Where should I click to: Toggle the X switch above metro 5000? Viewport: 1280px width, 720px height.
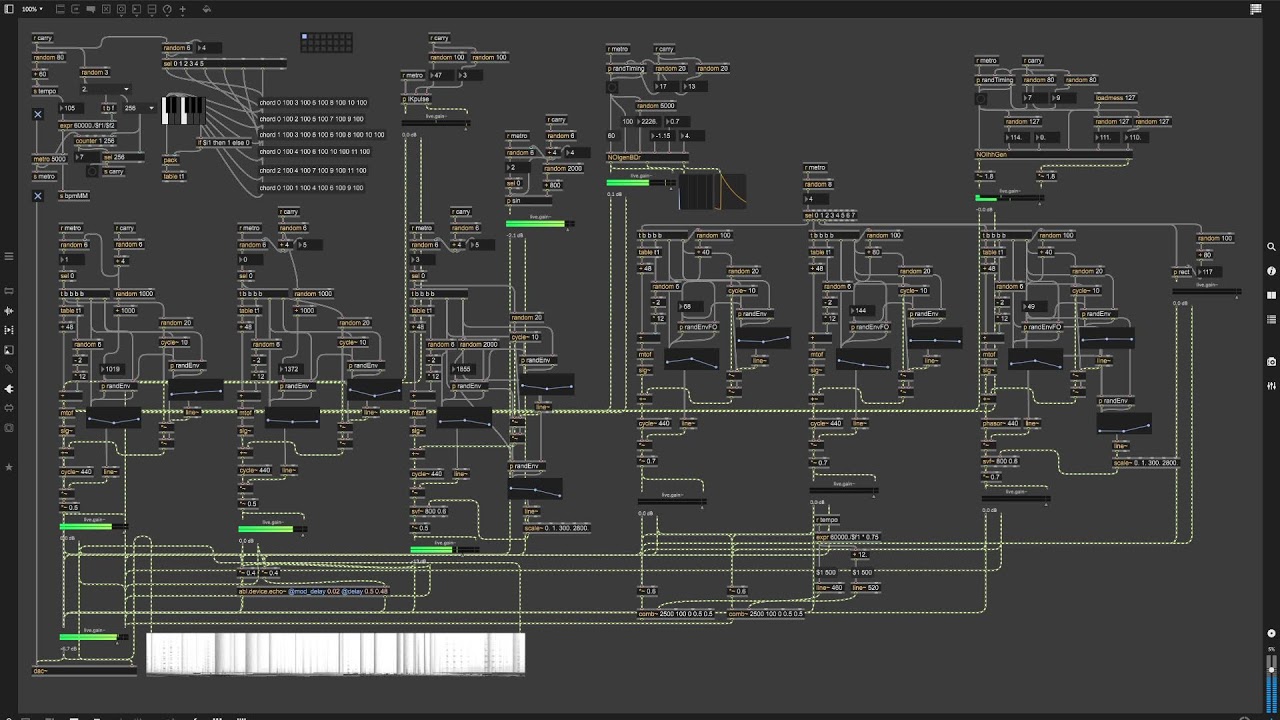click(38, 114)
